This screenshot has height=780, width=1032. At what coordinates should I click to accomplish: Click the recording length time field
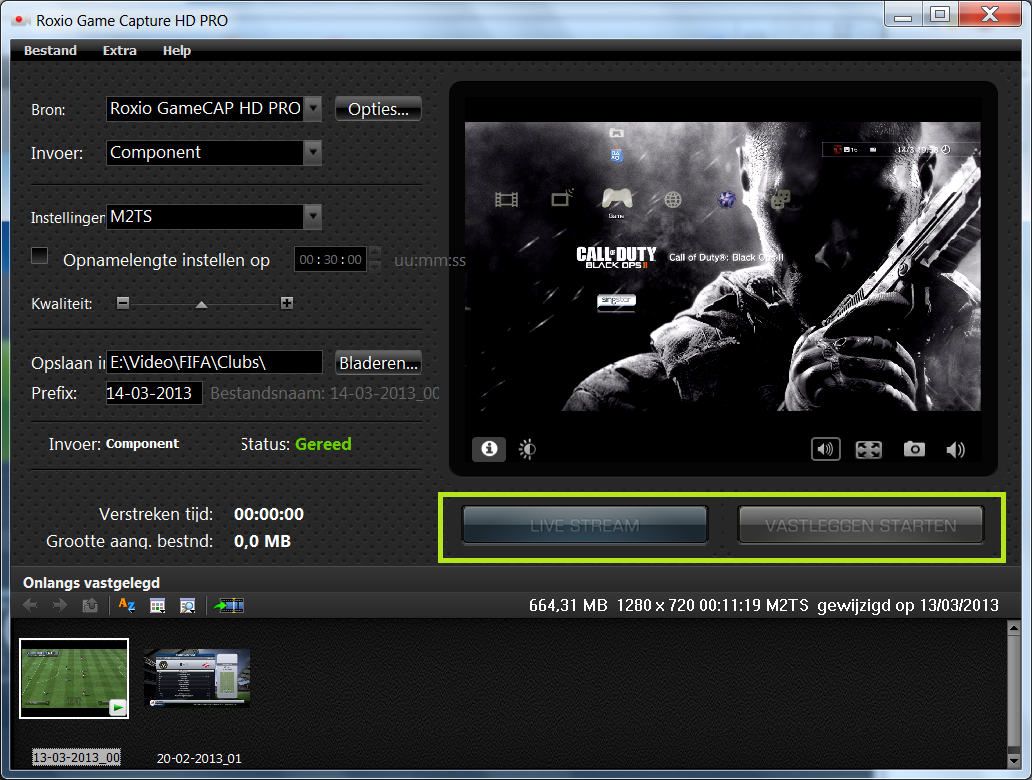pyautogui.click(x=330, y=259)
